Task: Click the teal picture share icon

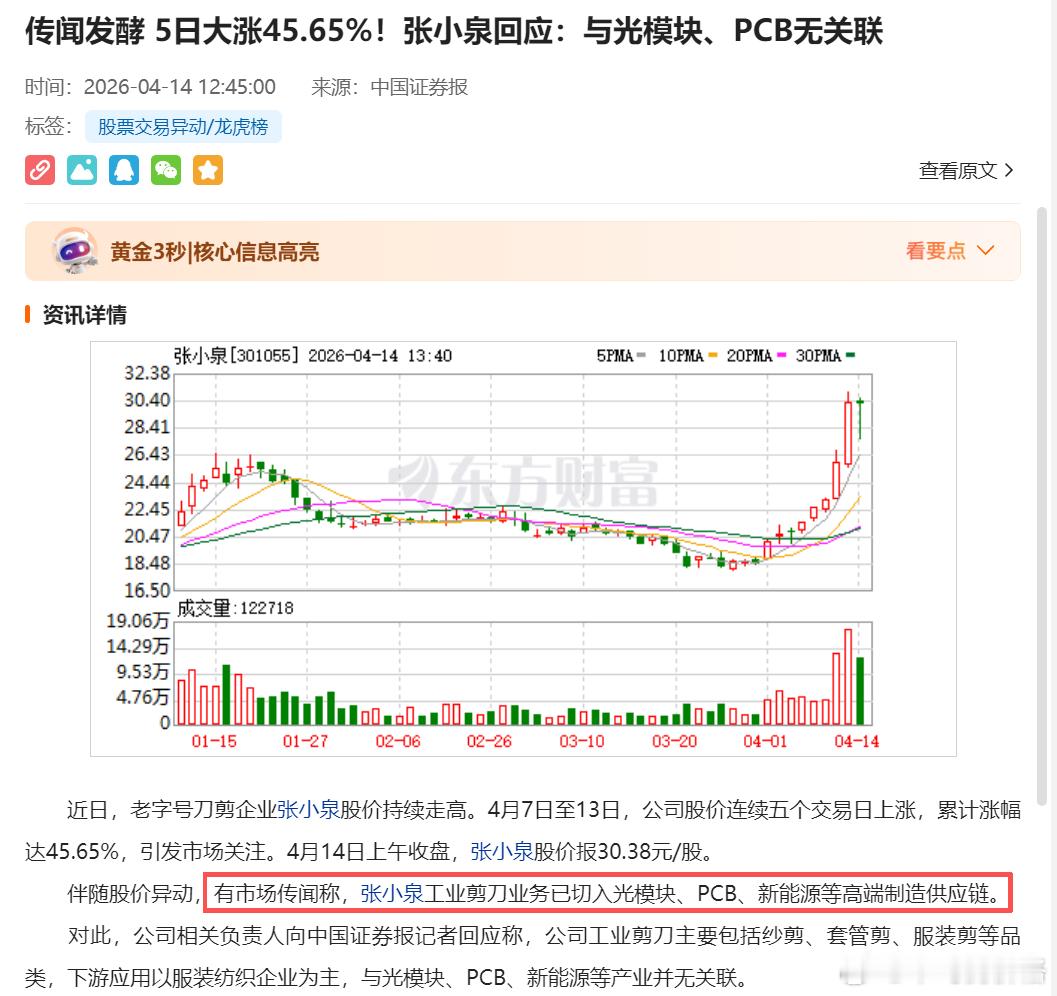Action: [x=82, y=170]
